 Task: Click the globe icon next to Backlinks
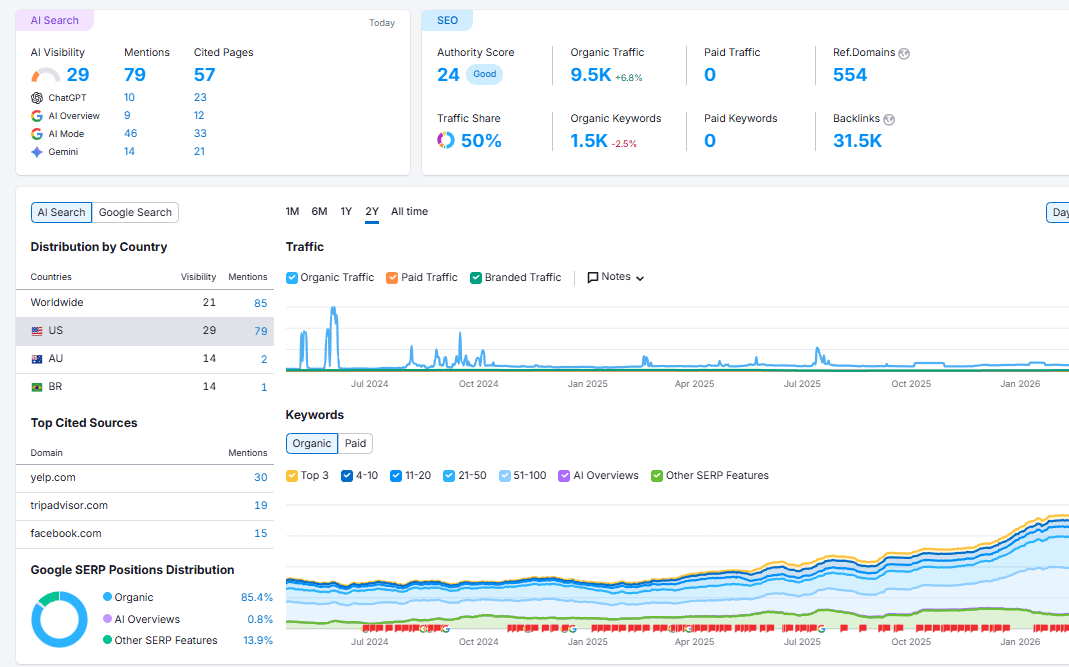890,118
